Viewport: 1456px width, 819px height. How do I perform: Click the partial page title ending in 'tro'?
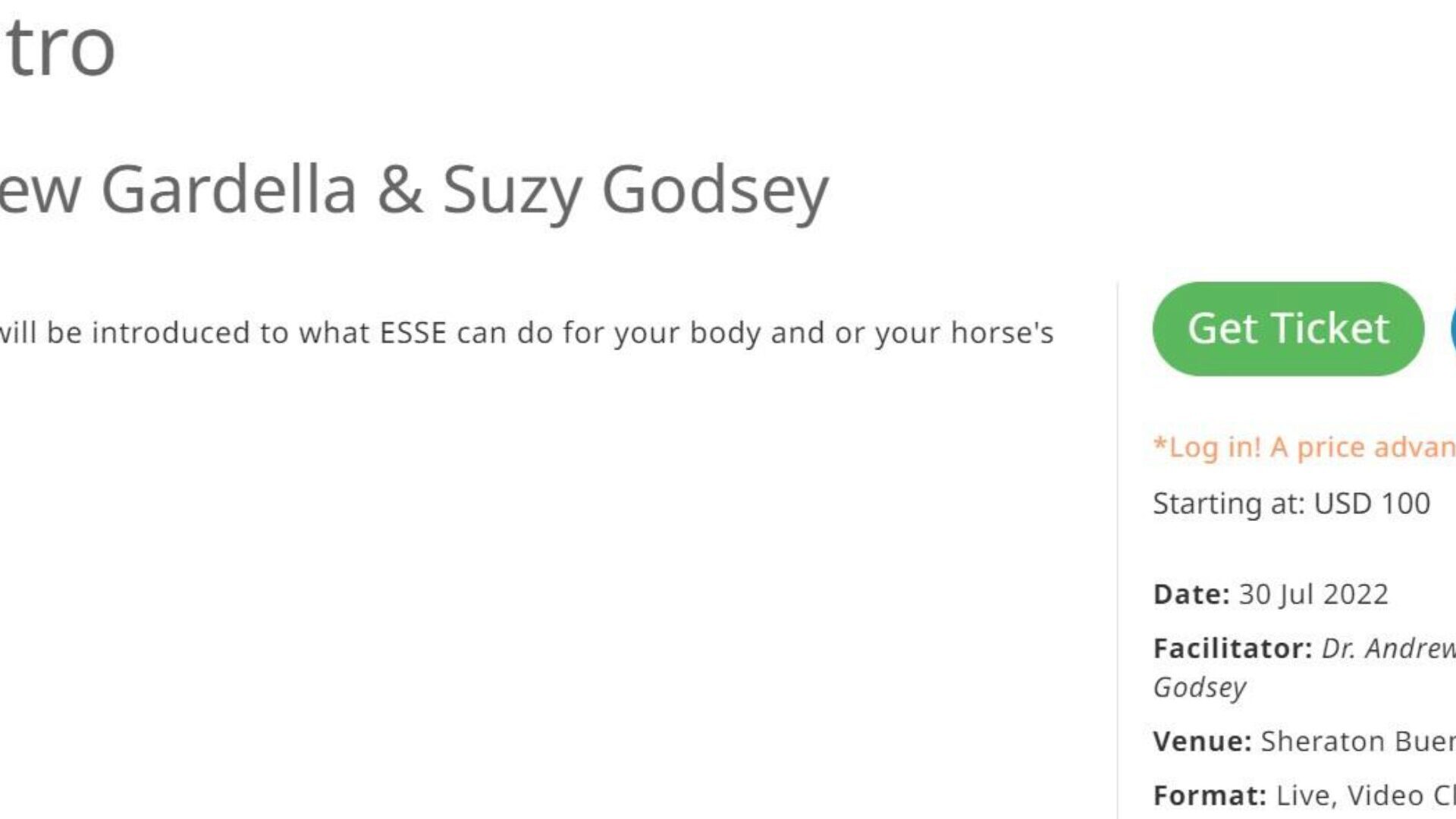[59, 47]
